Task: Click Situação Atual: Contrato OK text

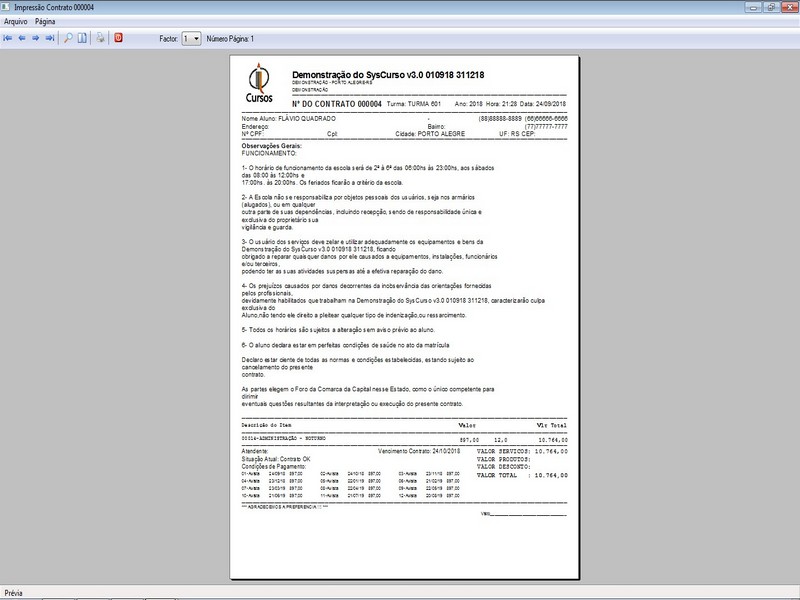Action: [x=276, y=459]
